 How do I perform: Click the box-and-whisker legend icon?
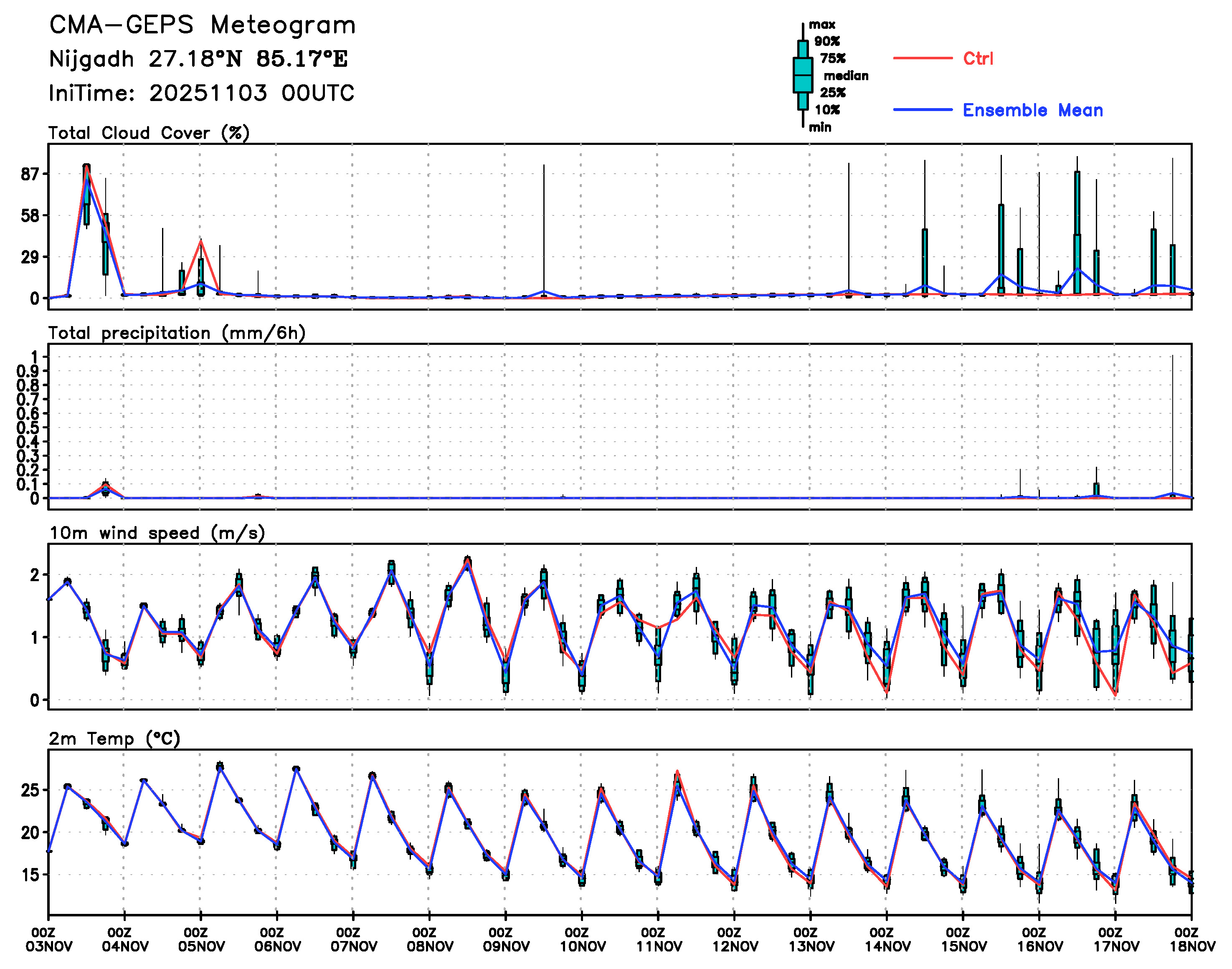802,75
